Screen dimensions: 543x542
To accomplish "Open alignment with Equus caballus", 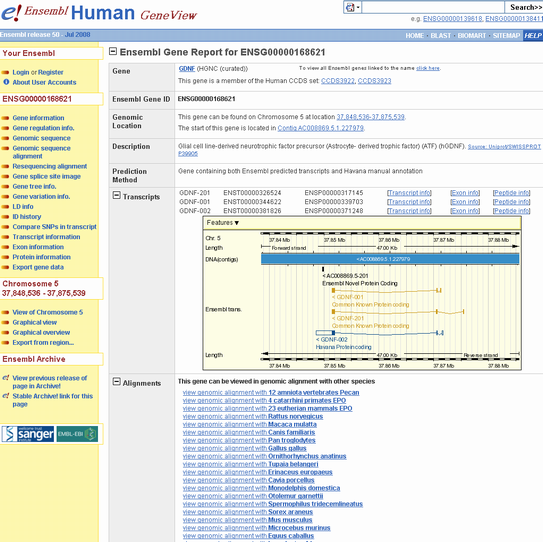I will (248, 536).
